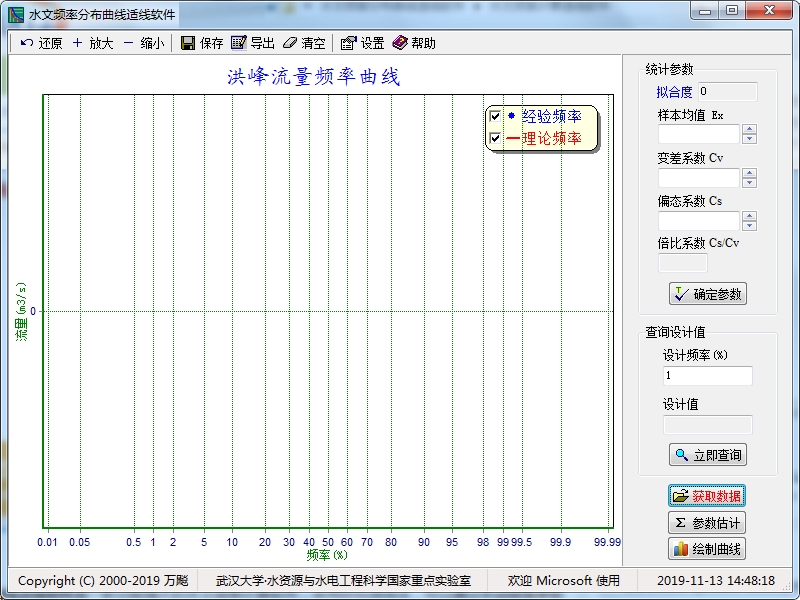The width and height of the screenshot is (800, 600).
Task: Toggle the 经验频率 legend checkbox
Action: point(494,117)
